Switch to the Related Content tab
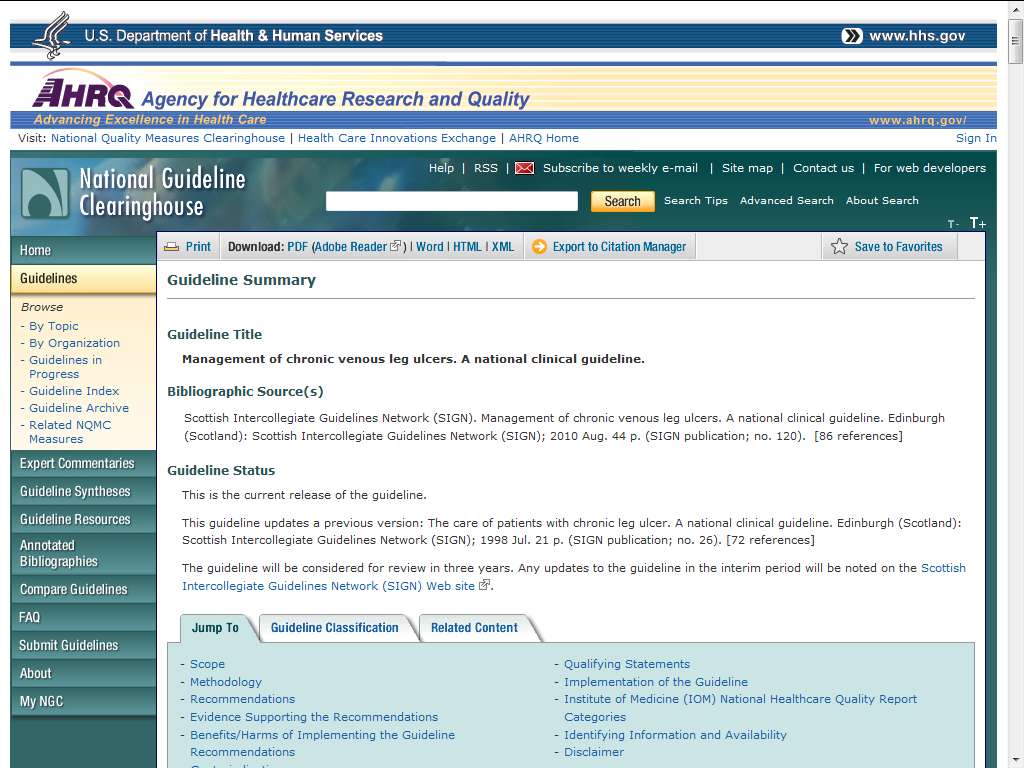 click(x=474, y=628)
